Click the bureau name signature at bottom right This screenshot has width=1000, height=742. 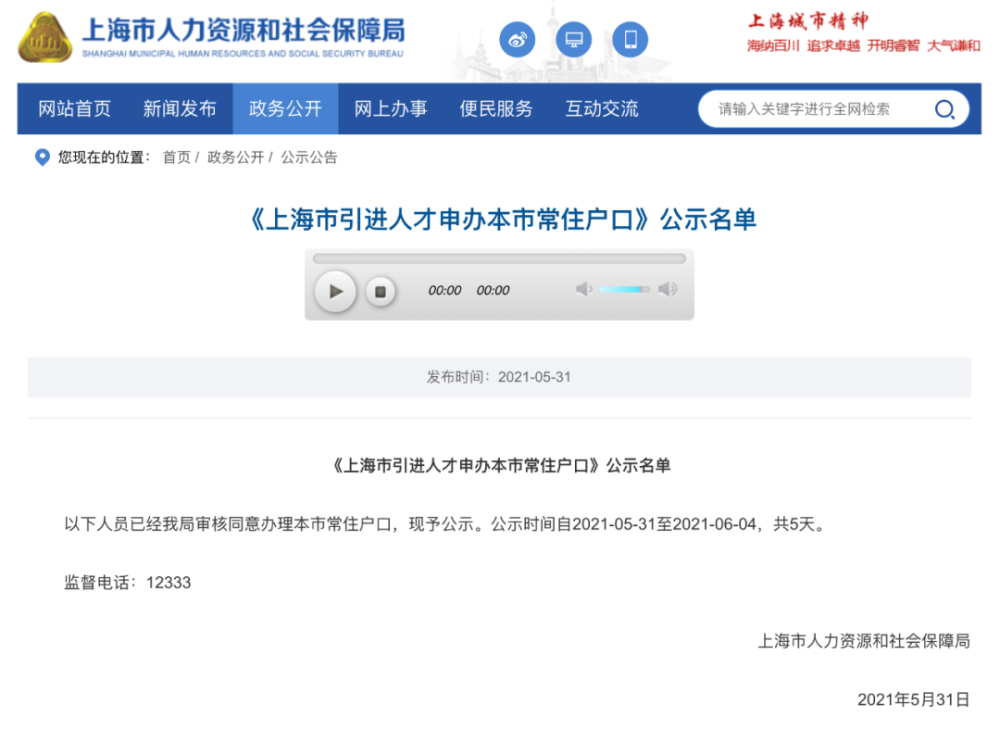pyautogui.click(x=864, y=641)
